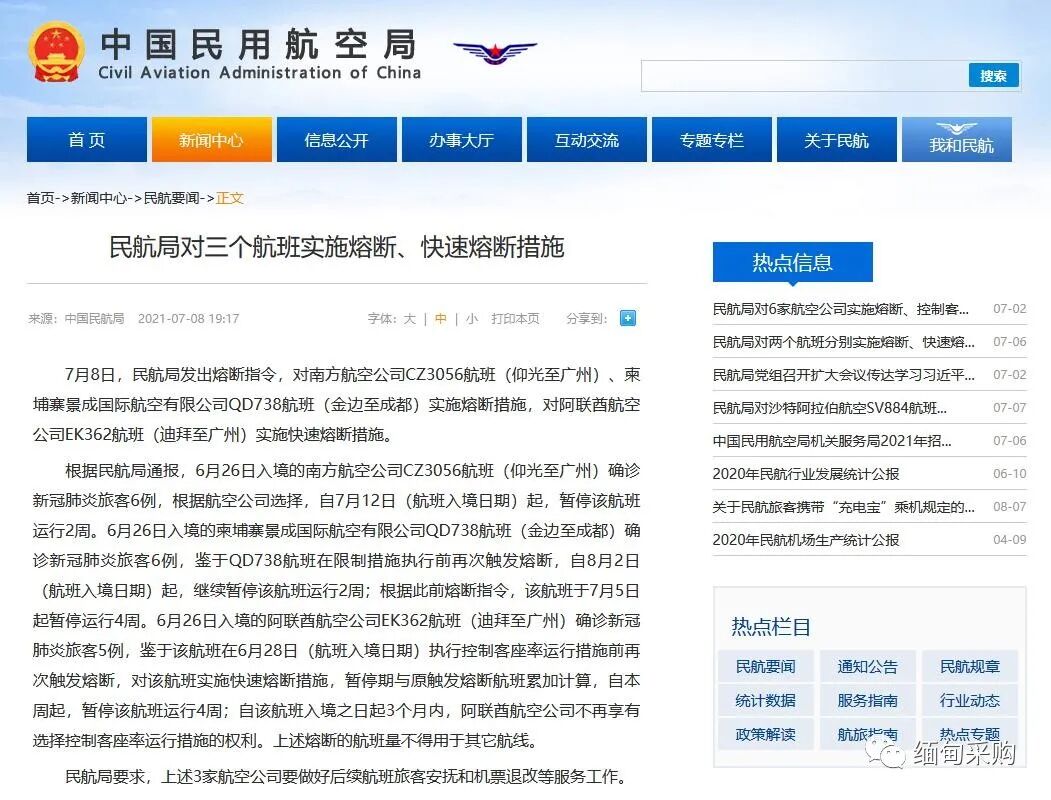The image size is (1051, 800).
Task: Open the 新闻中心 navigation tab
Action: pyautogui.click(x=212, y=139)
